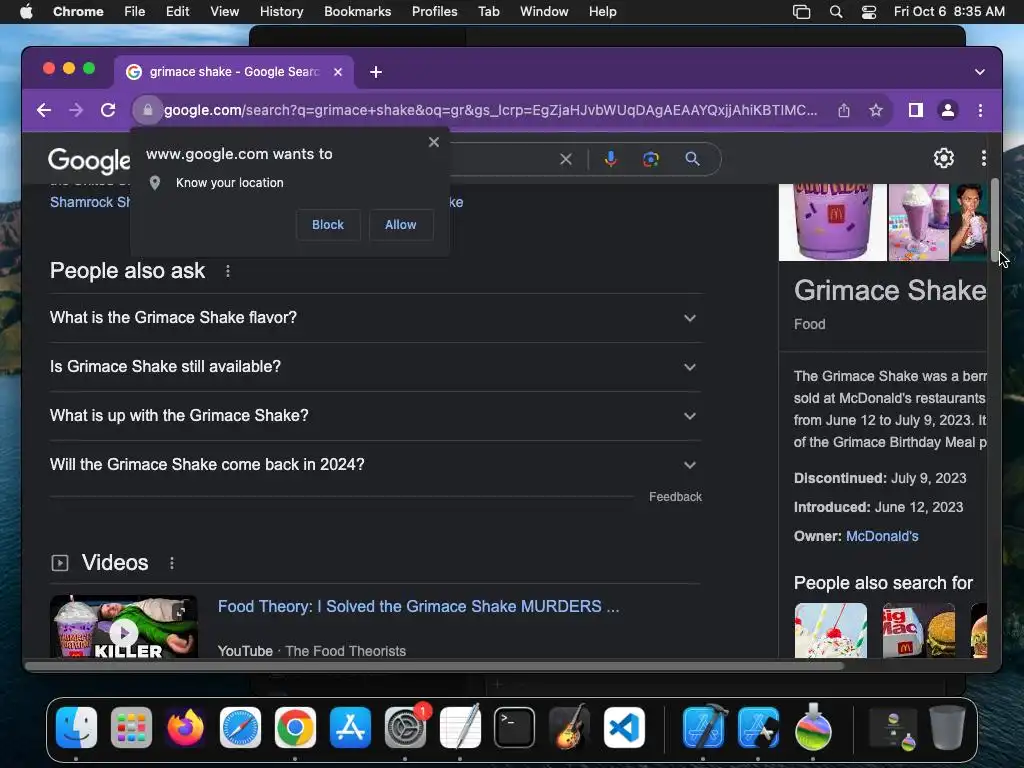Open the Chrome profile avatar menu
This screenshot has width=1024, height=768.
tap(948, 110)
